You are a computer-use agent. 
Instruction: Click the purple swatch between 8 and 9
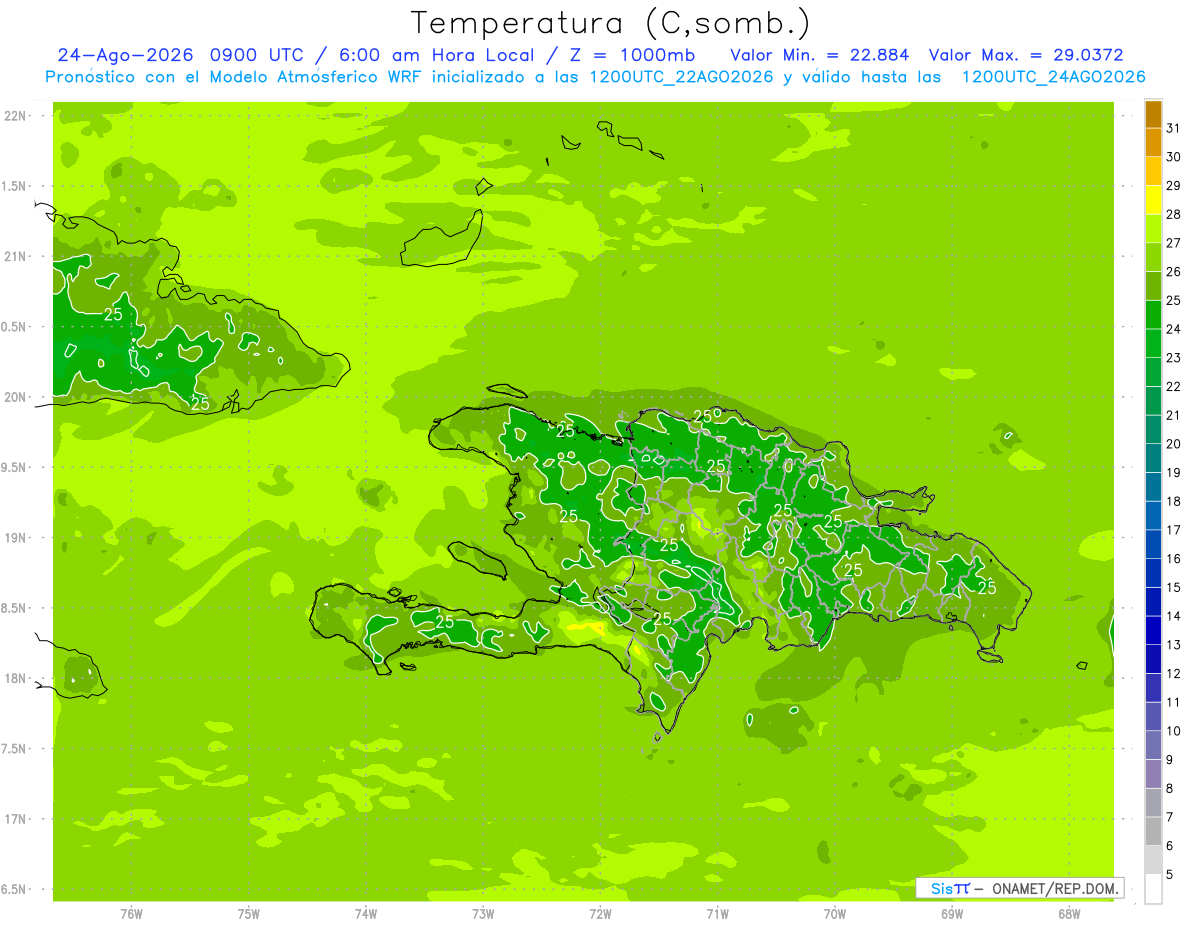tap(1154, 775)
